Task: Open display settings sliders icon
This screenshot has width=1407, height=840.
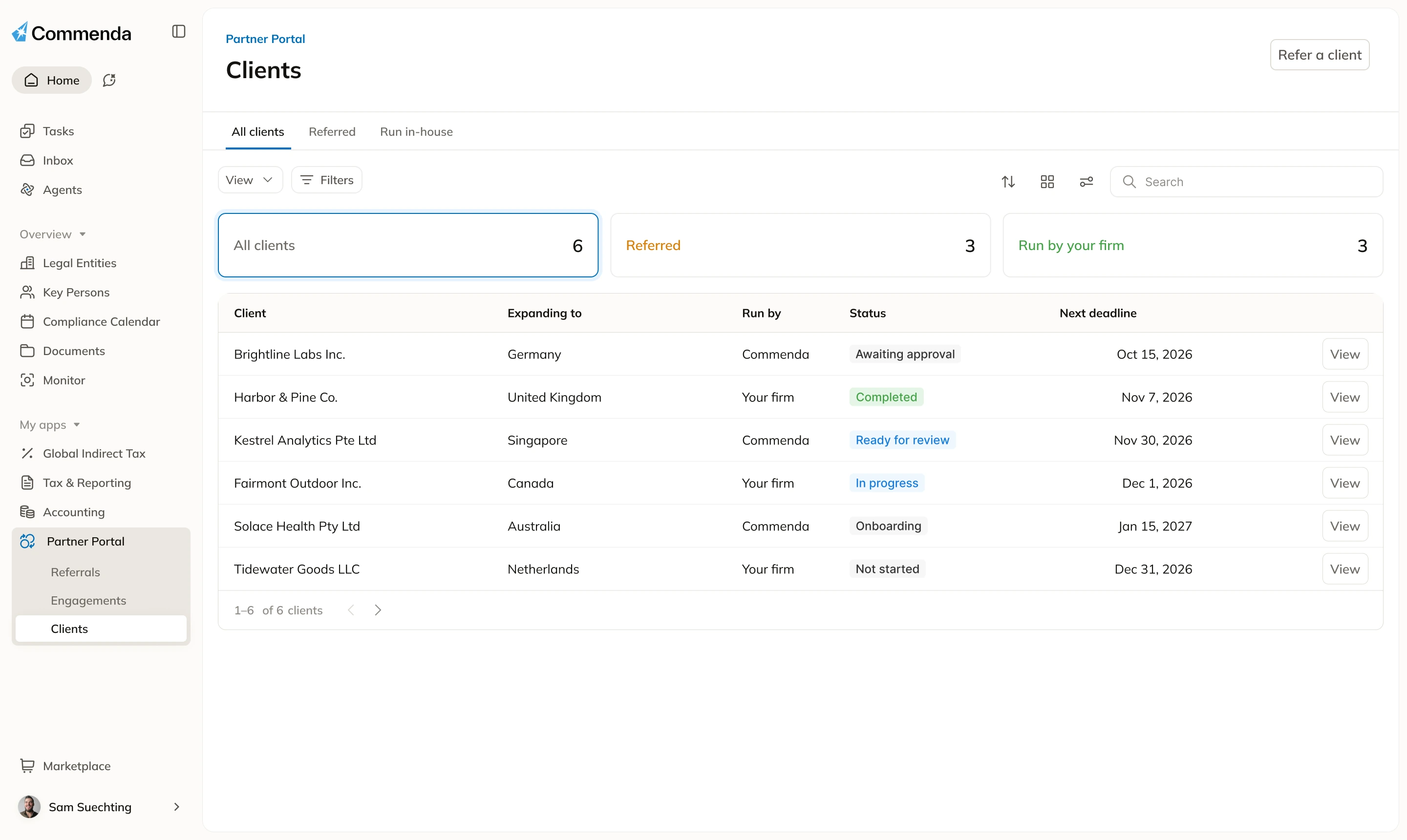Action: point(1087,182)
